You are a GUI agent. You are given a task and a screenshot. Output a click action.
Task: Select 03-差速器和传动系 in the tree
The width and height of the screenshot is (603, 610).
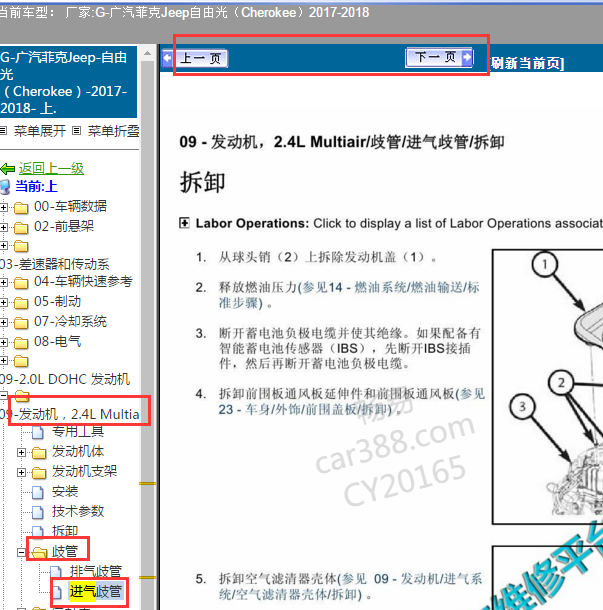(x=55, y=265)
